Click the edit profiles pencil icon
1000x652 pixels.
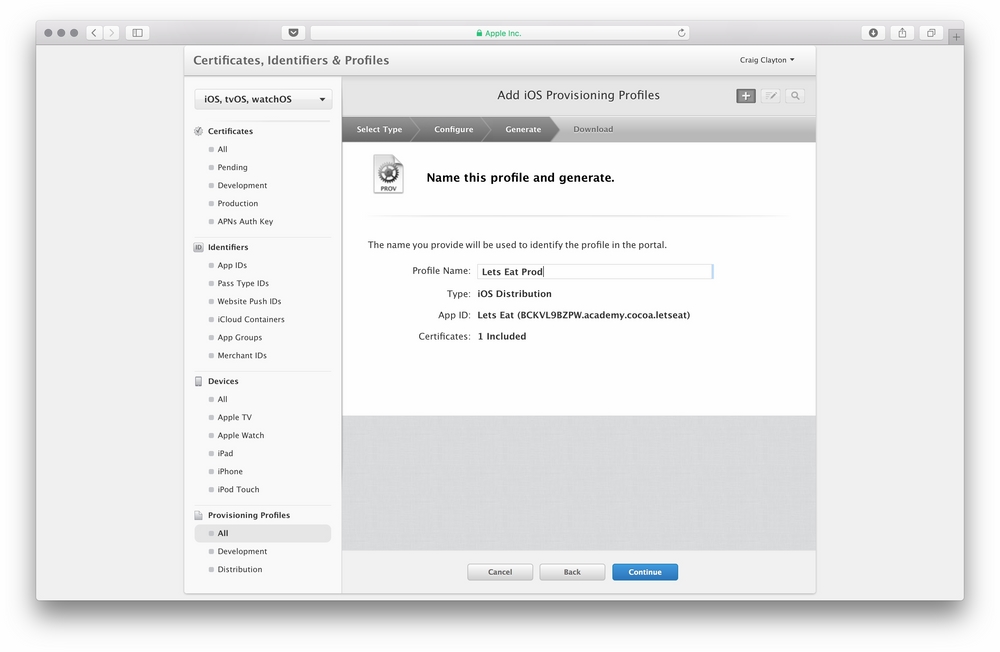(x=770, y=96)
